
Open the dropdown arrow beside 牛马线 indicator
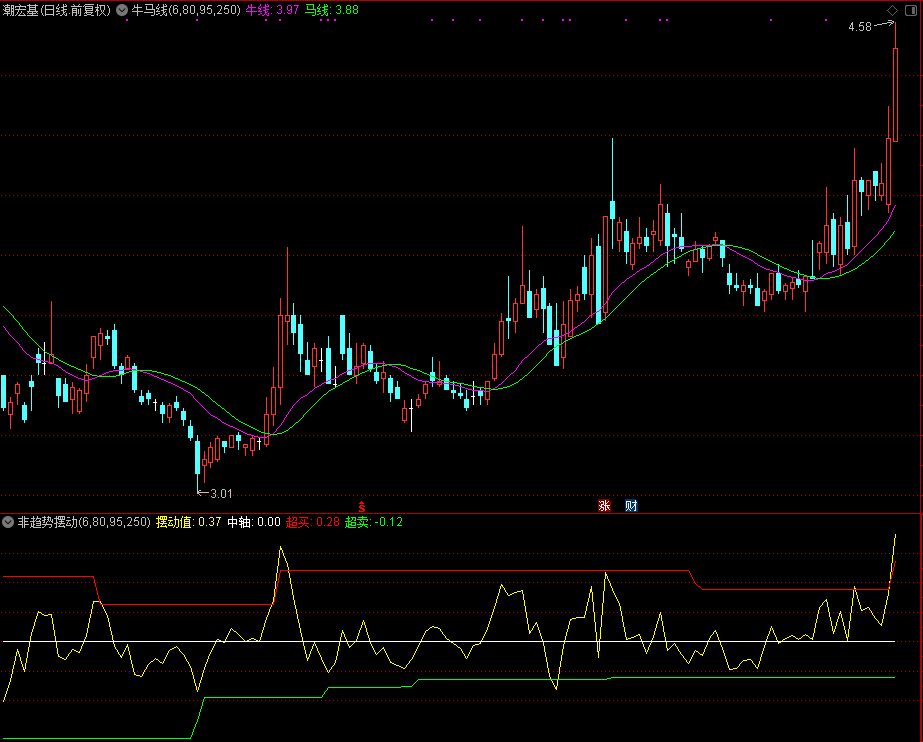point(122,10)
